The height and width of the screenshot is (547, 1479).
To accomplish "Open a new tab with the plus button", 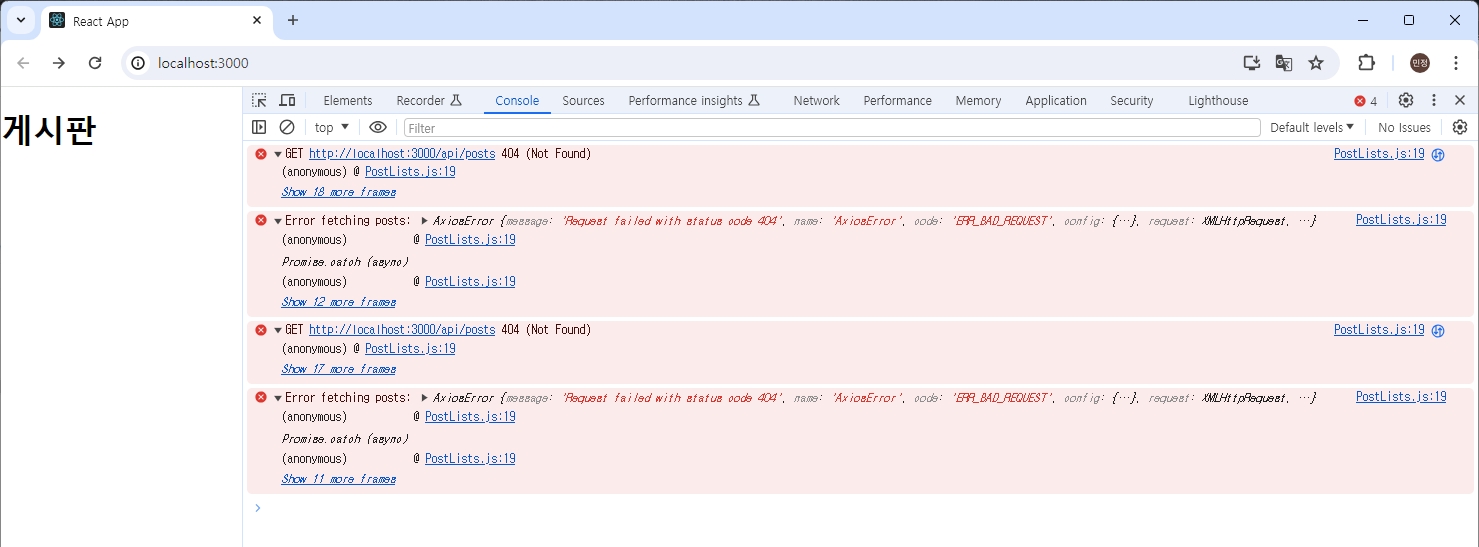I will click(293, 20).
